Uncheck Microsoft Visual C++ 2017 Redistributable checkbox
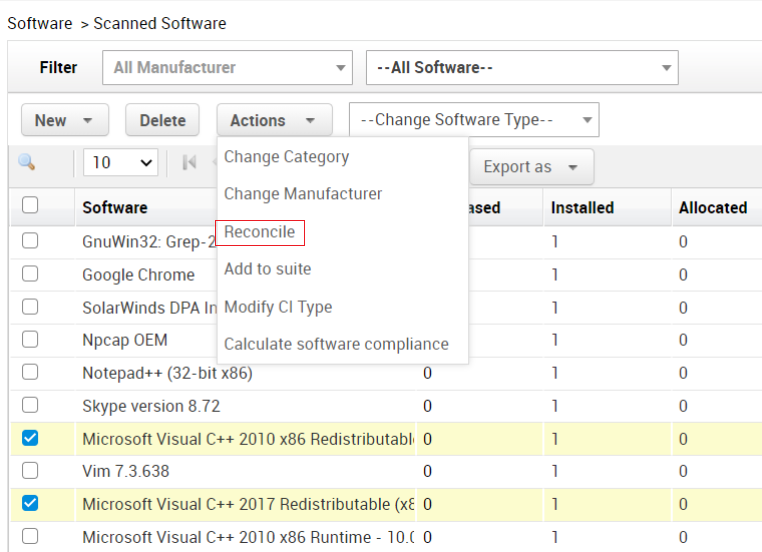The width and height of the screenshot is (762, 552). [x=30, y=503]
